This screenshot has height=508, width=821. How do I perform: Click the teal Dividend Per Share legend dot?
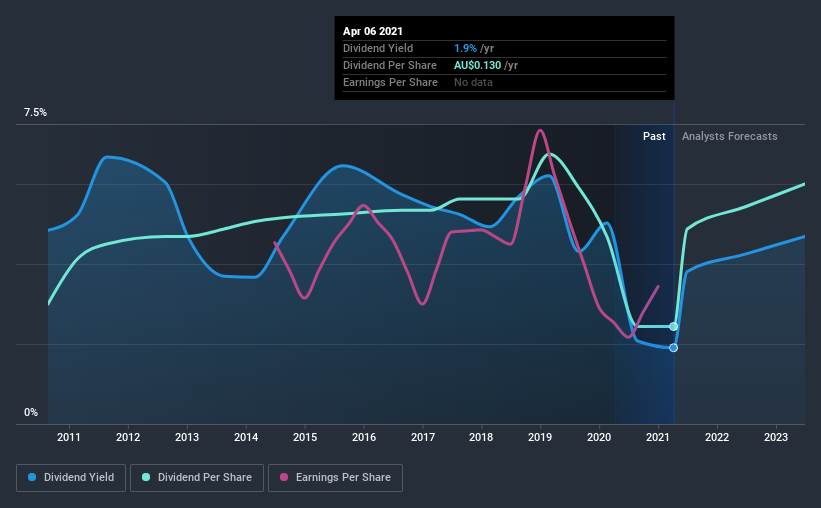146,477
